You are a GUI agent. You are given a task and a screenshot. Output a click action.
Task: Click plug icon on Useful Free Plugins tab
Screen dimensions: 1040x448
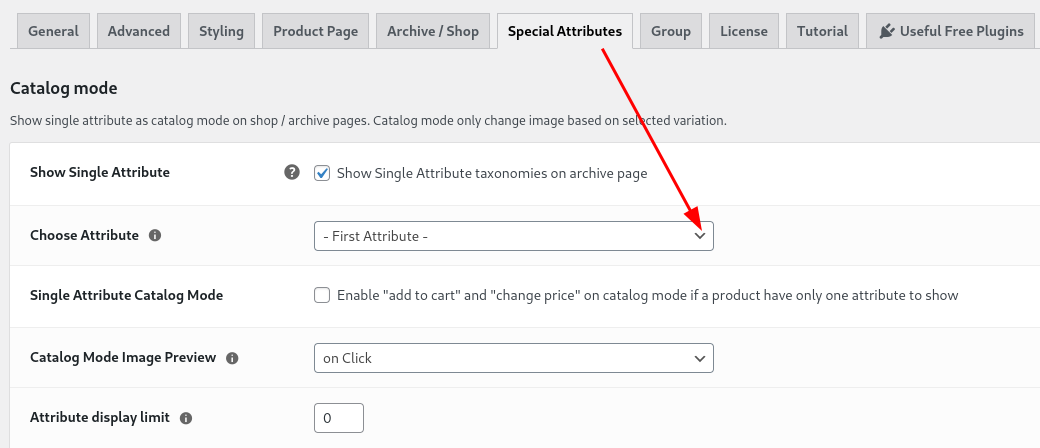pyautogui.click(x=886, y=31)
